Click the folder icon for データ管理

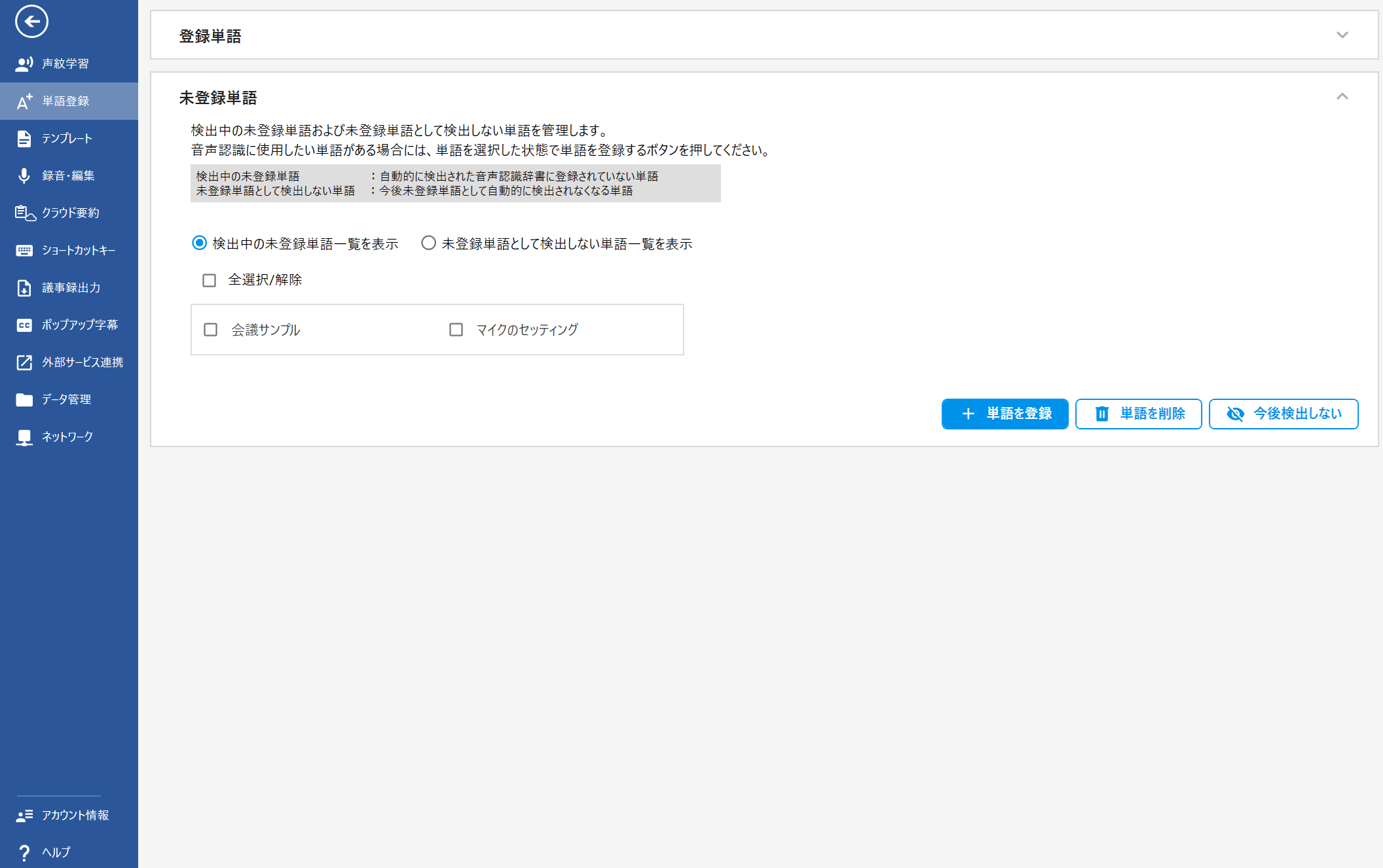click(x=24, y=399)
